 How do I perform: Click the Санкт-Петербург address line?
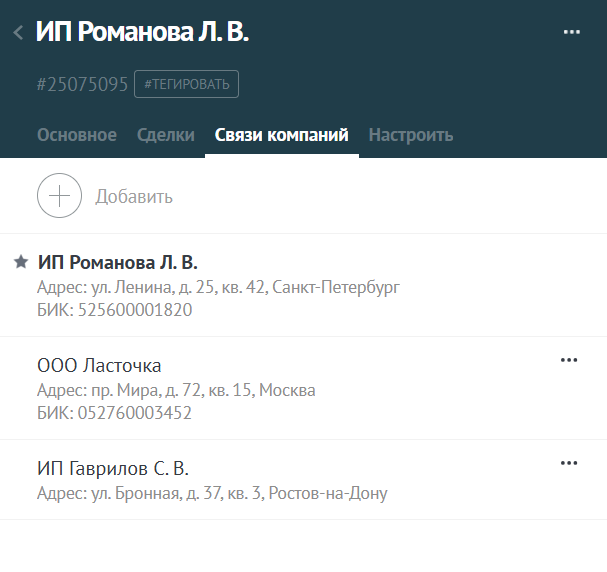[x=218, y=288]
